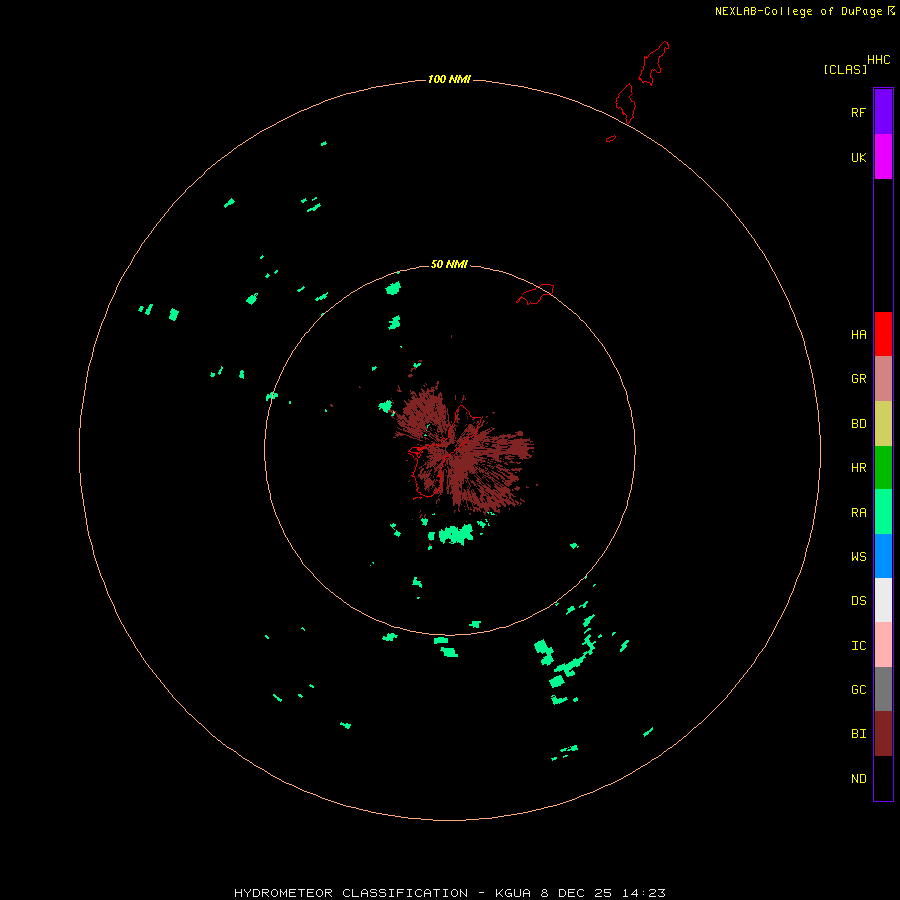Click the "RF" legend label
Image resolution: width=900 pixels, height=900 pixels.
pos(858,112)
